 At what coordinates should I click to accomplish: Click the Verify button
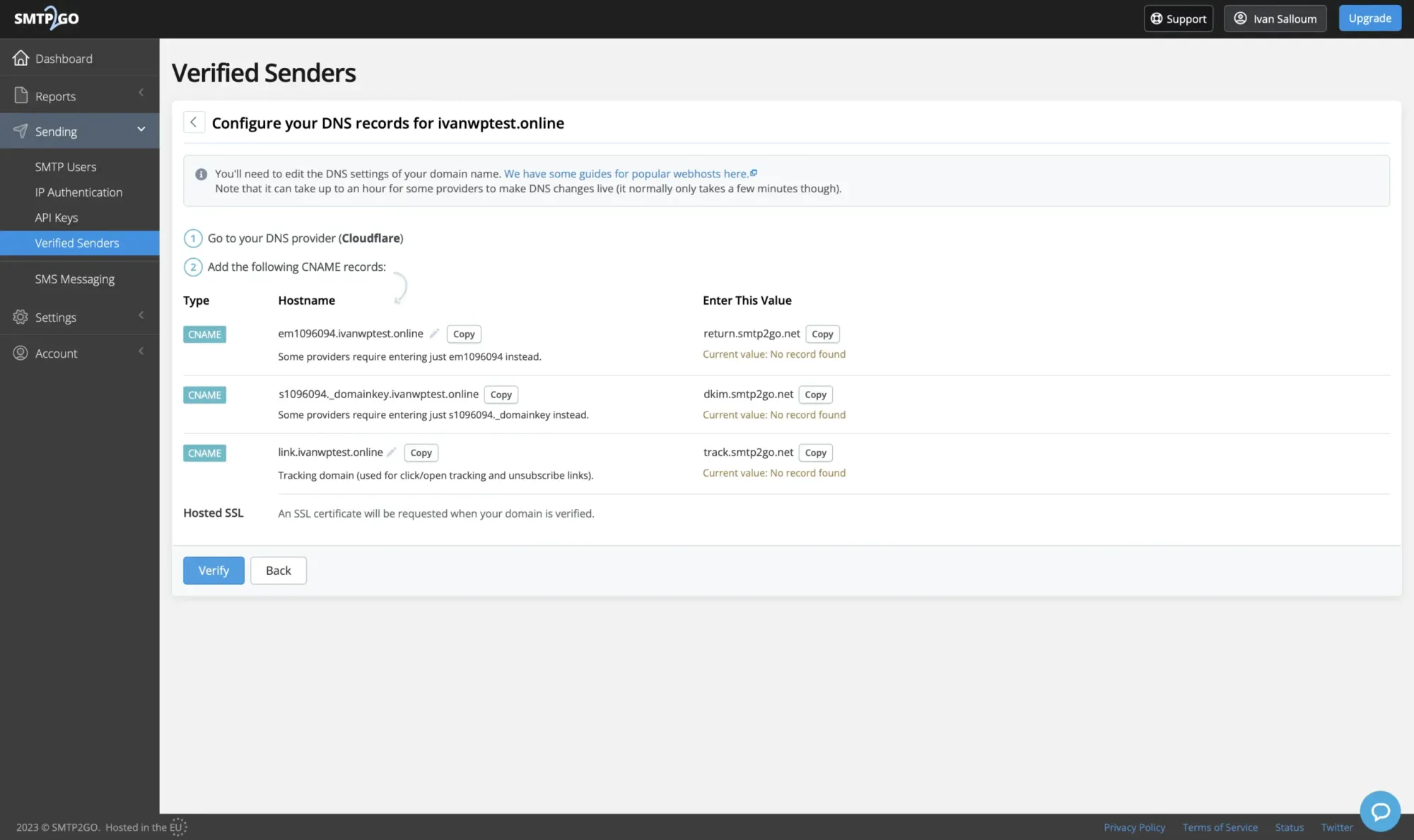pos(213,570)
